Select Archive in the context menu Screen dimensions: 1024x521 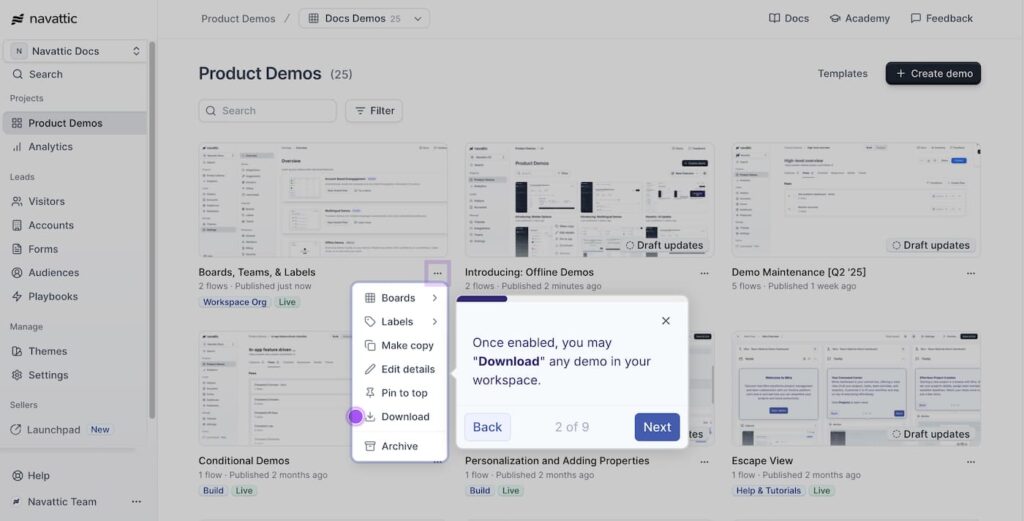click(400, 446)
